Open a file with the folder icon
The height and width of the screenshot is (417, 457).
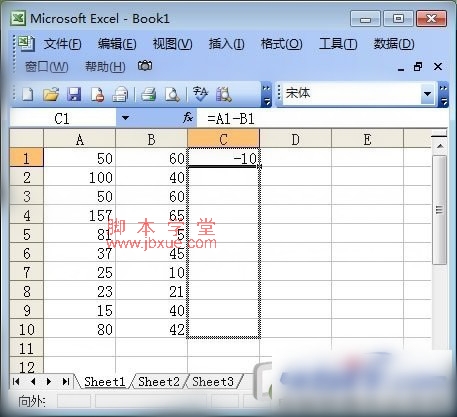click(x=51, y=94)
